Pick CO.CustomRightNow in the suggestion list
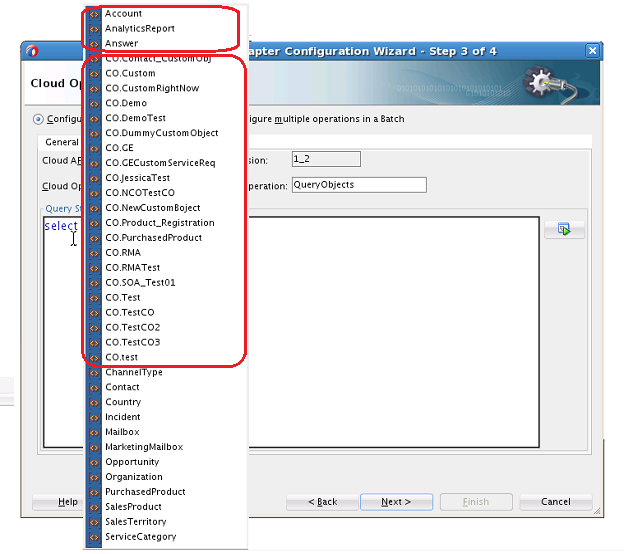 (152, 88)
